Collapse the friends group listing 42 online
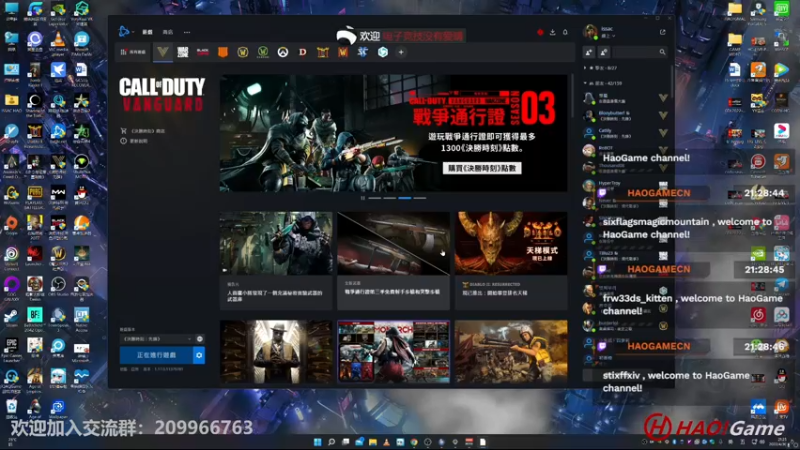Screen dimensions: 800x450 point(585,83)
